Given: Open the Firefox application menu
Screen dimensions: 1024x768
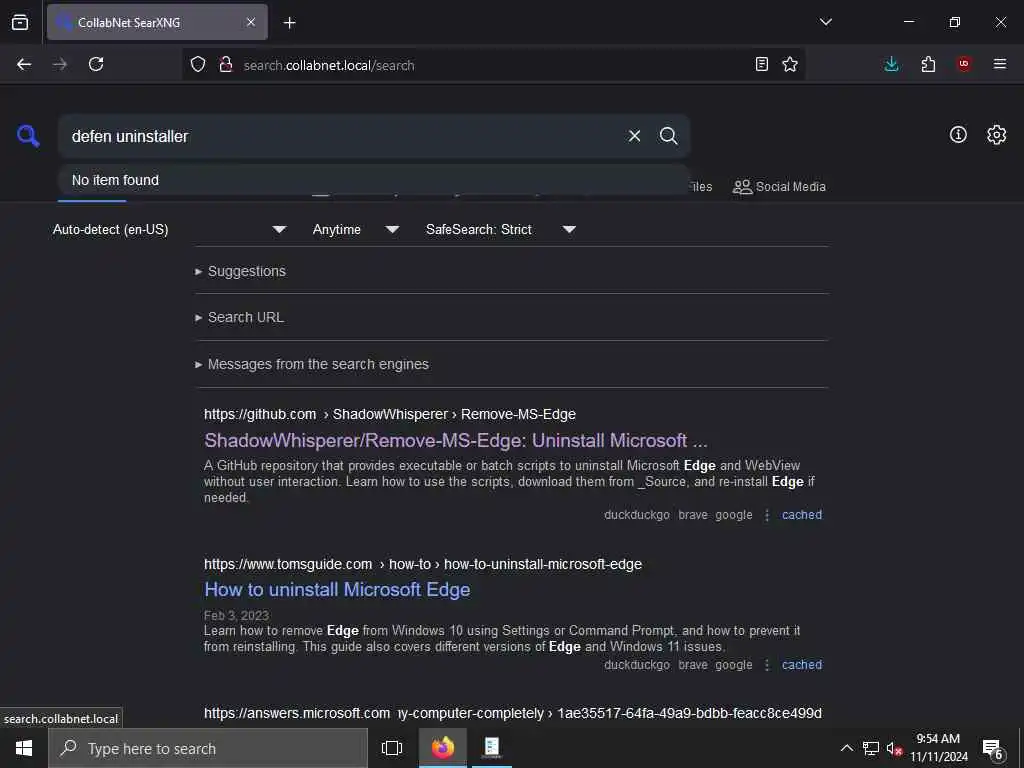Looking at the screenshot, I should 1000,64.
